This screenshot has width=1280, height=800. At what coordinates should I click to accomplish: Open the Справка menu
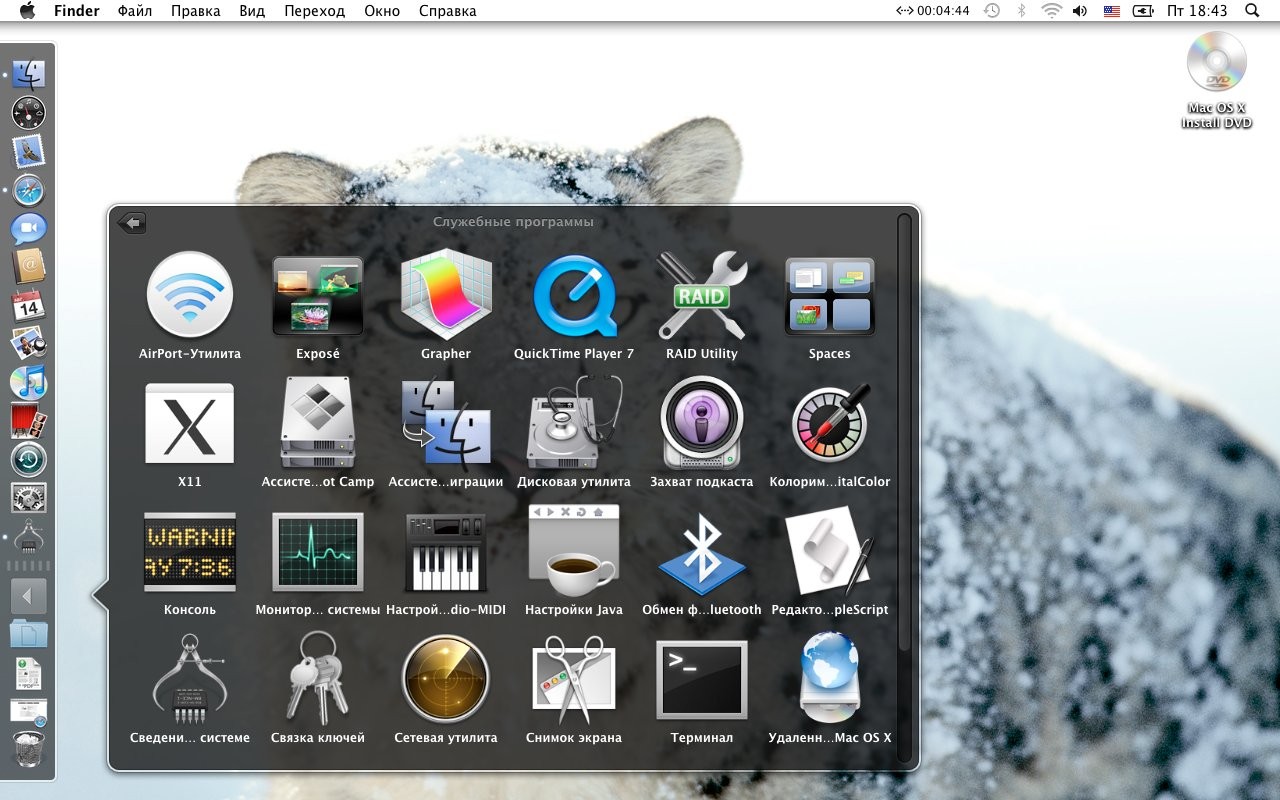pyautogui.click(x=447, y=11)
